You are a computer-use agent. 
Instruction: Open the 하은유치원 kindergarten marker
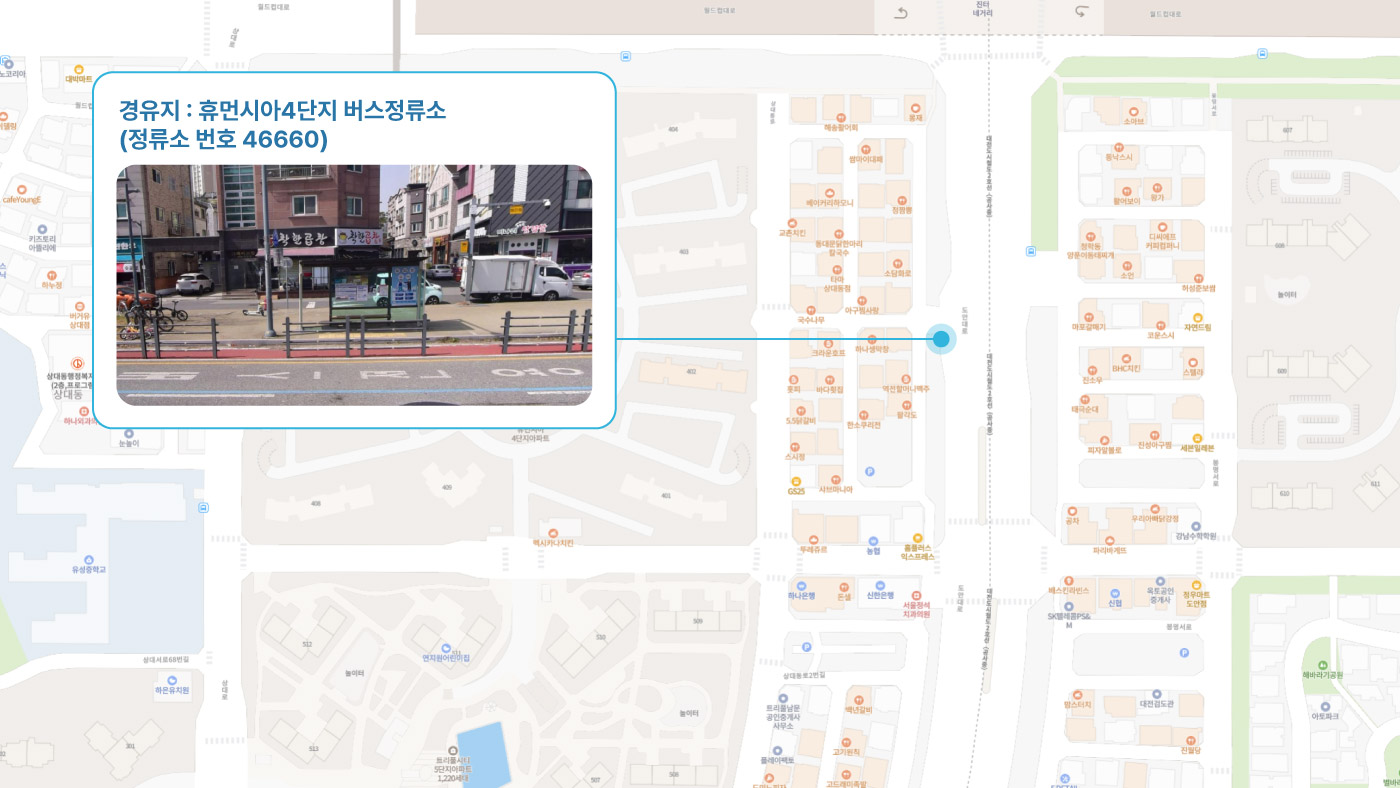click(x=172, y=680)
